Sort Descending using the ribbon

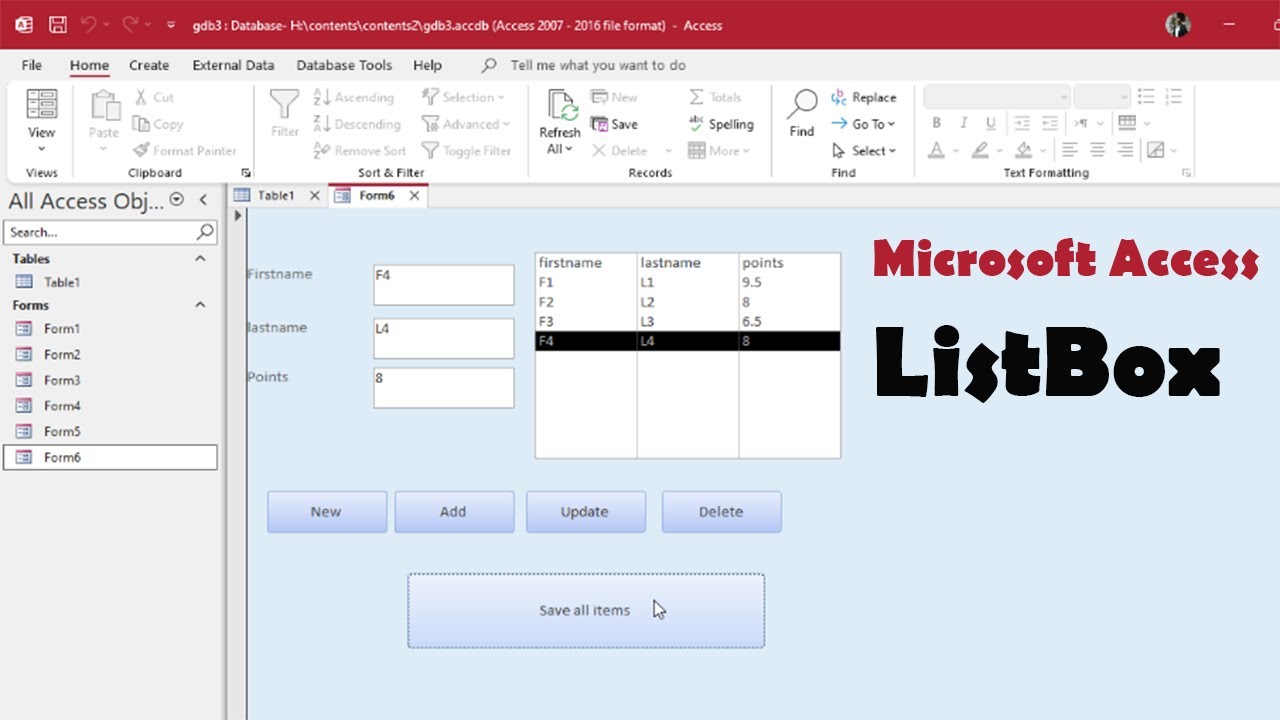(x=357, y=124)
